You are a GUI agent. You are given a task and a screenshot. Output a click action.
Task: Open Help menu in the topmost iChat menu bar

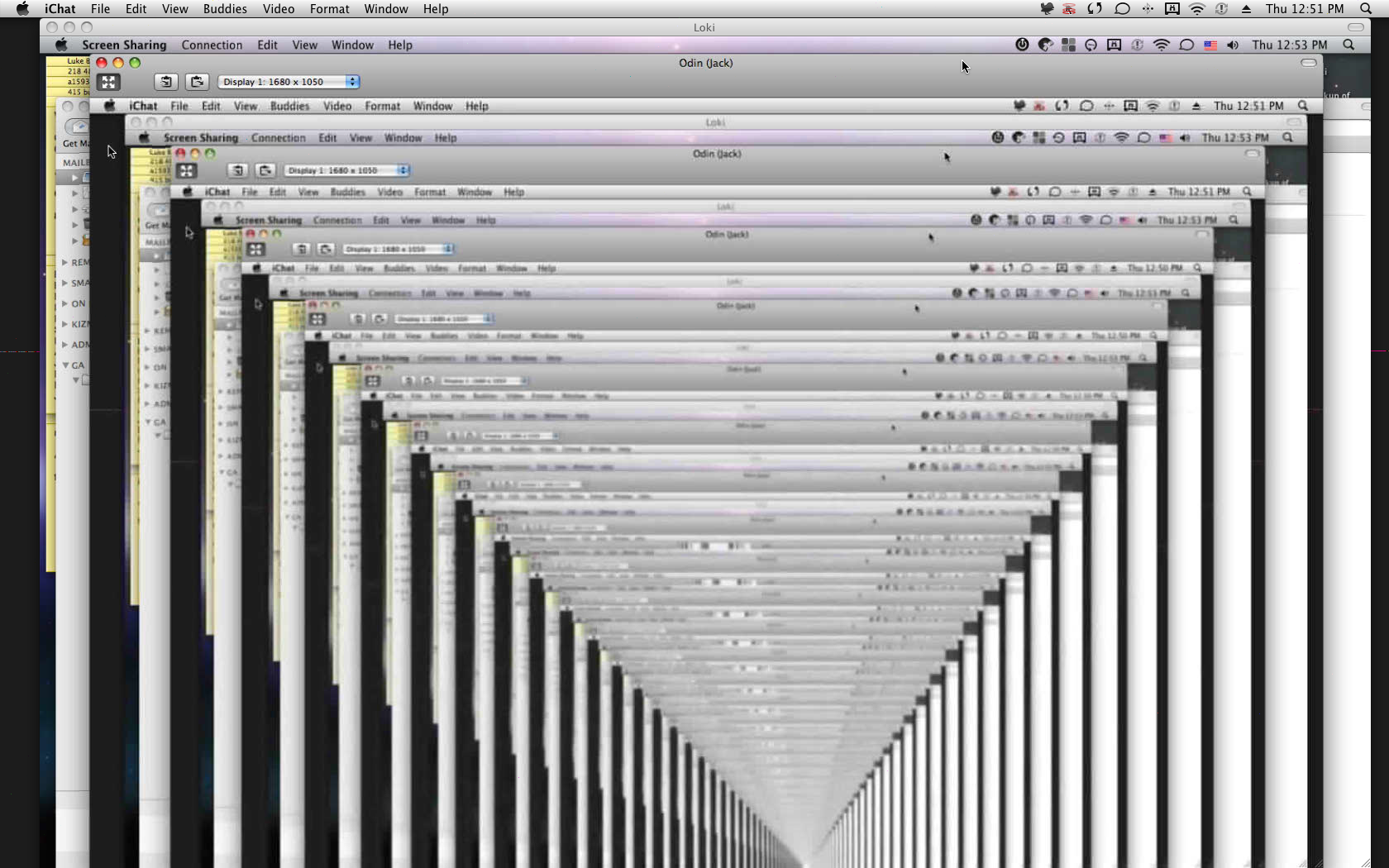point(436,9)
